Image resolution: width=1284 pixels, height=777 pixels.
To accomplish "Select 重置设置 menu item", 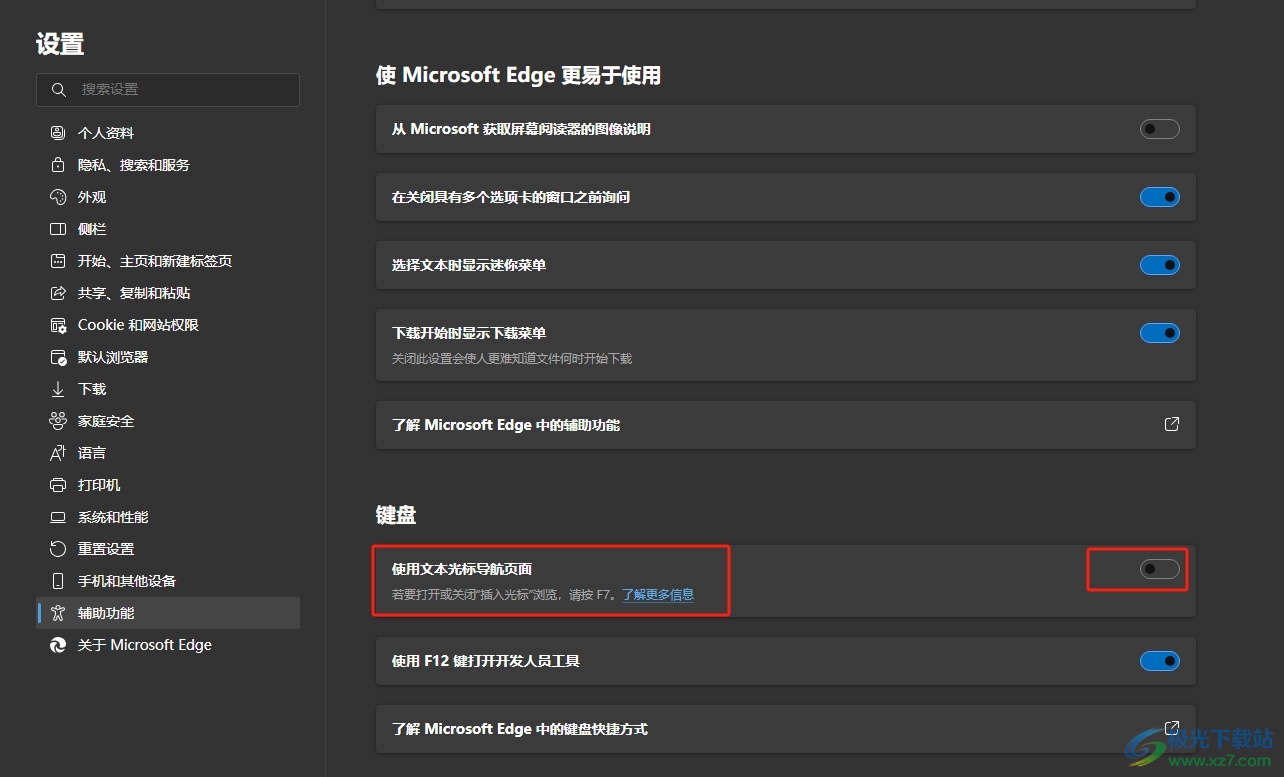I will [168, 549].
